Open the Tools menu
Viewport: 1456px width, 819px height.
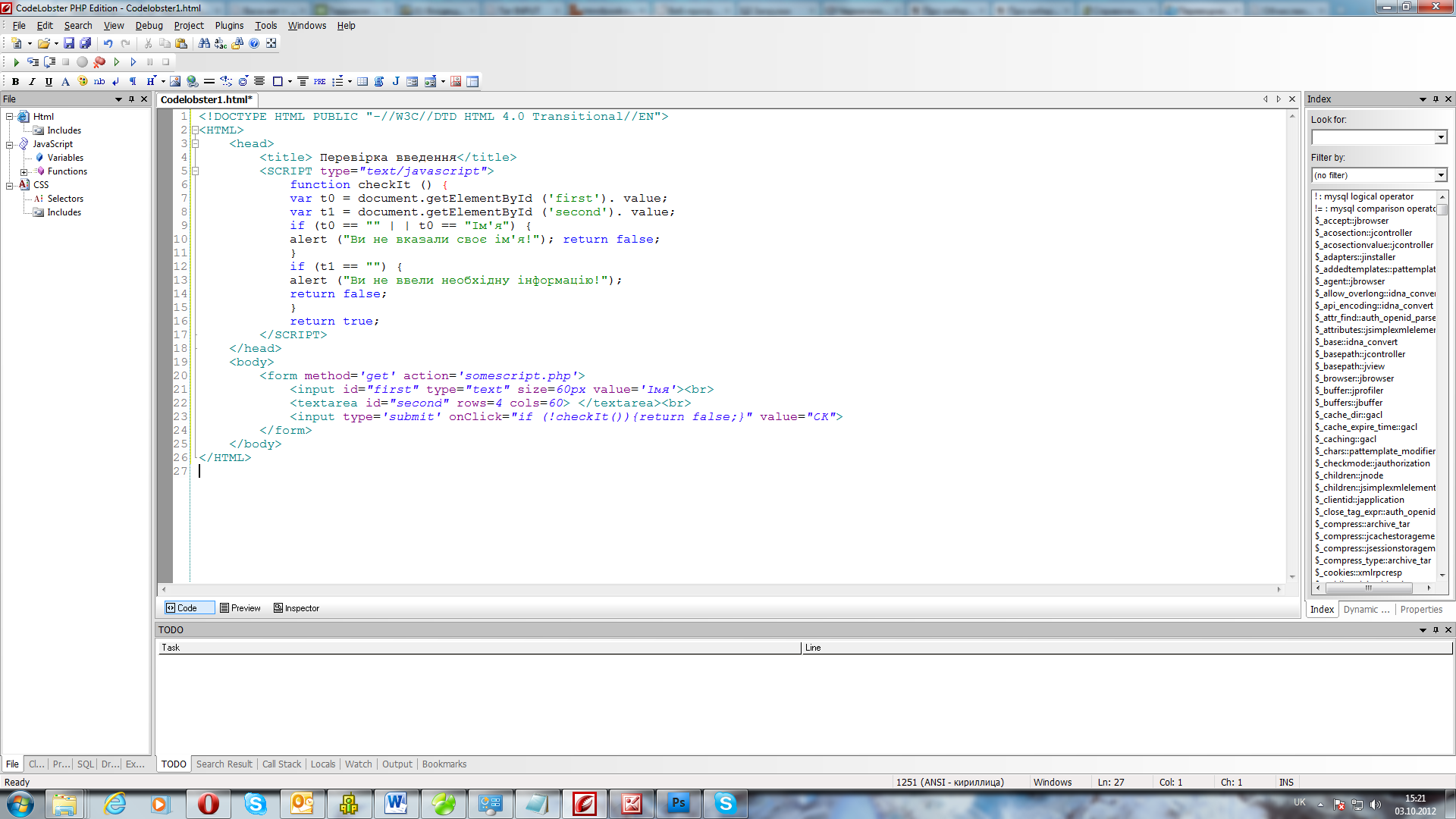coord(265,25)
